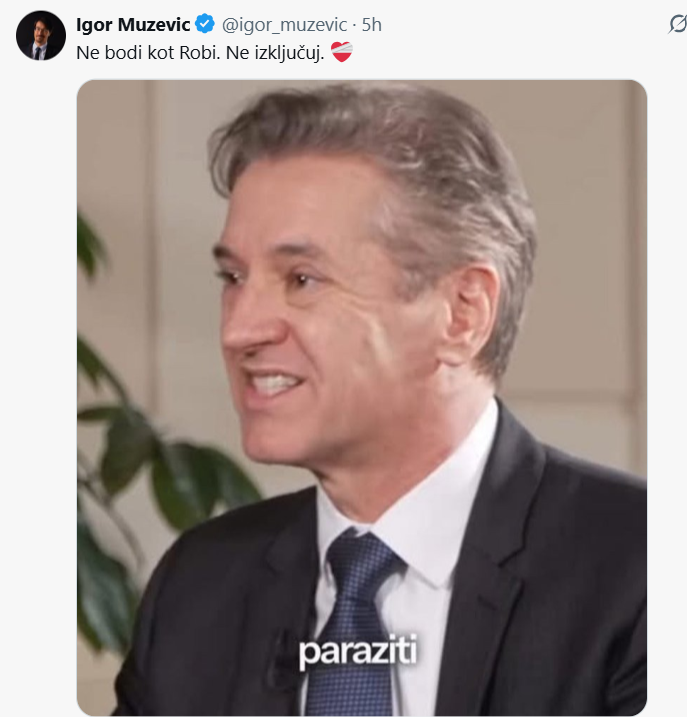Click the tweet text 'Ne bodi kot Robi'
The width and height of the screenshot is (687, 717).
pyautogui.click(x=148, y=53)
